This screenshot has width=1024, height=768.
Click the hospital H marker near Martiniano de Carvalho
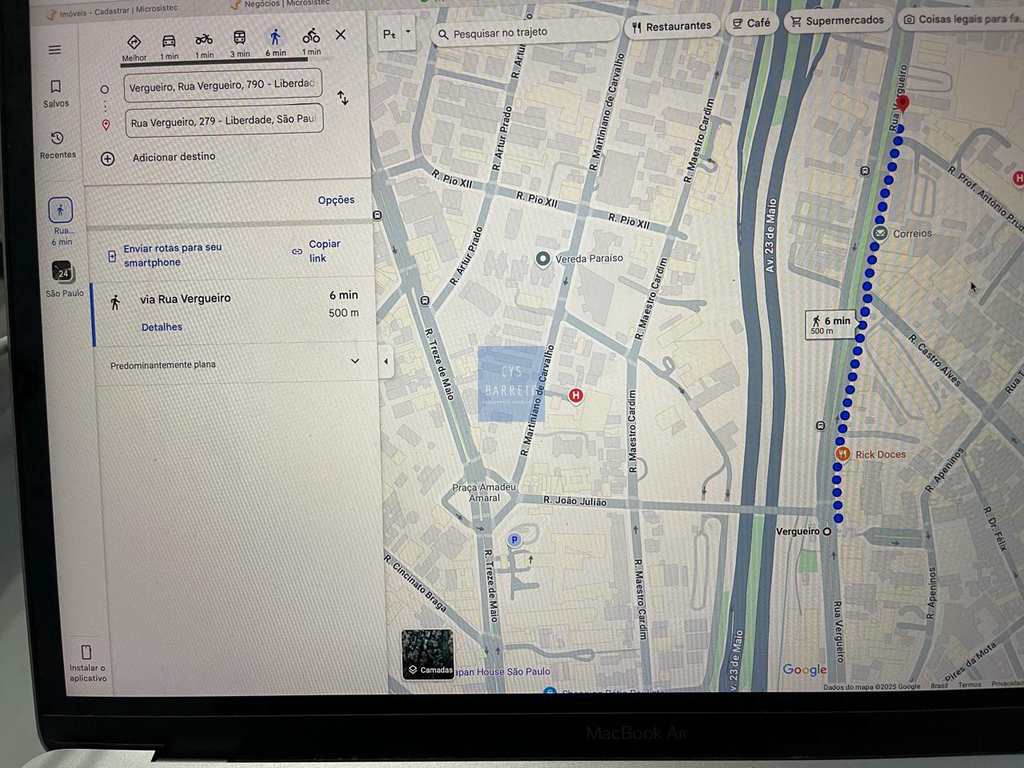[575, 395]
